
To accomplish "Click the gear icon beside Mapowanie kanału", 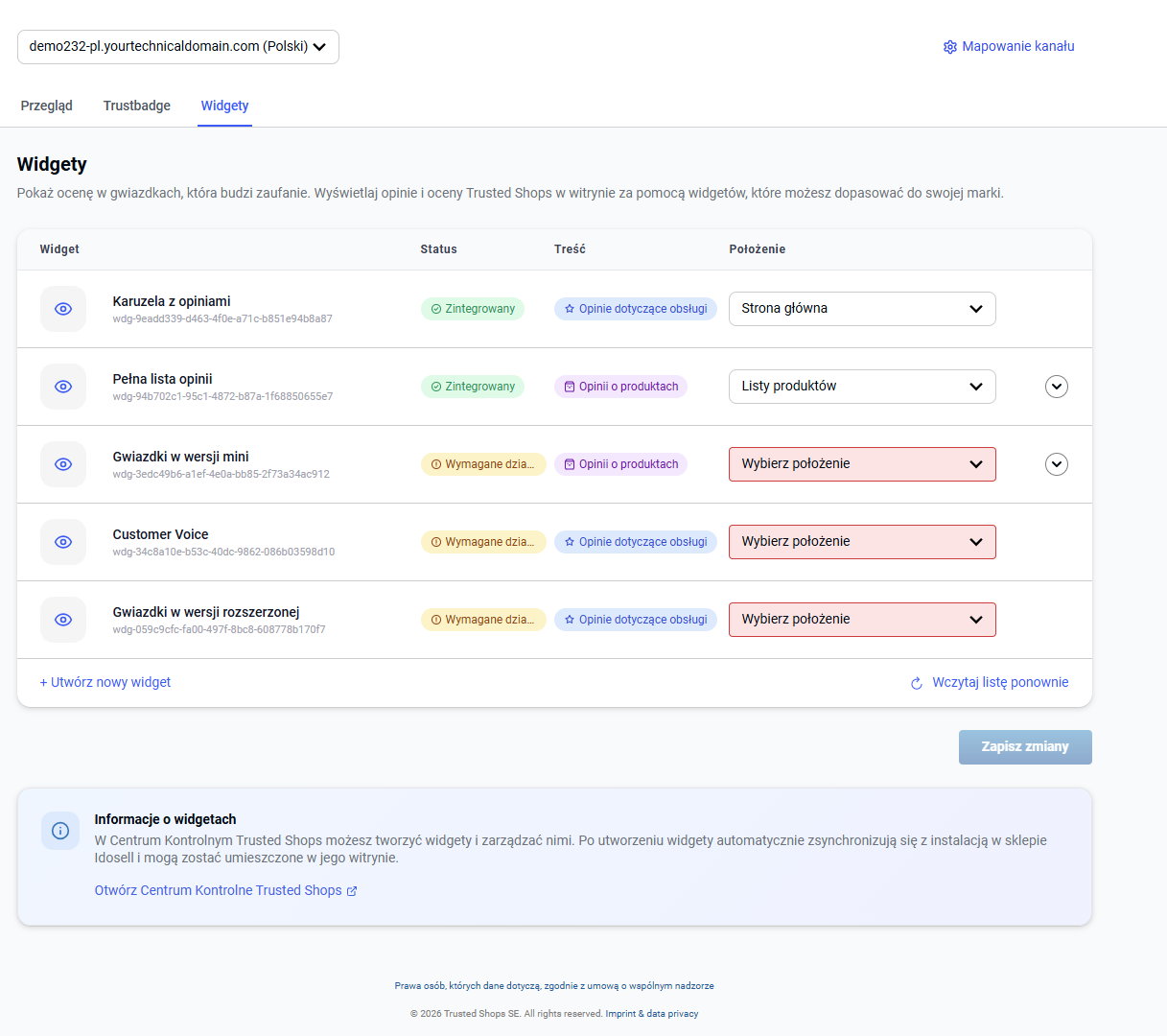I will click(949, 47).
